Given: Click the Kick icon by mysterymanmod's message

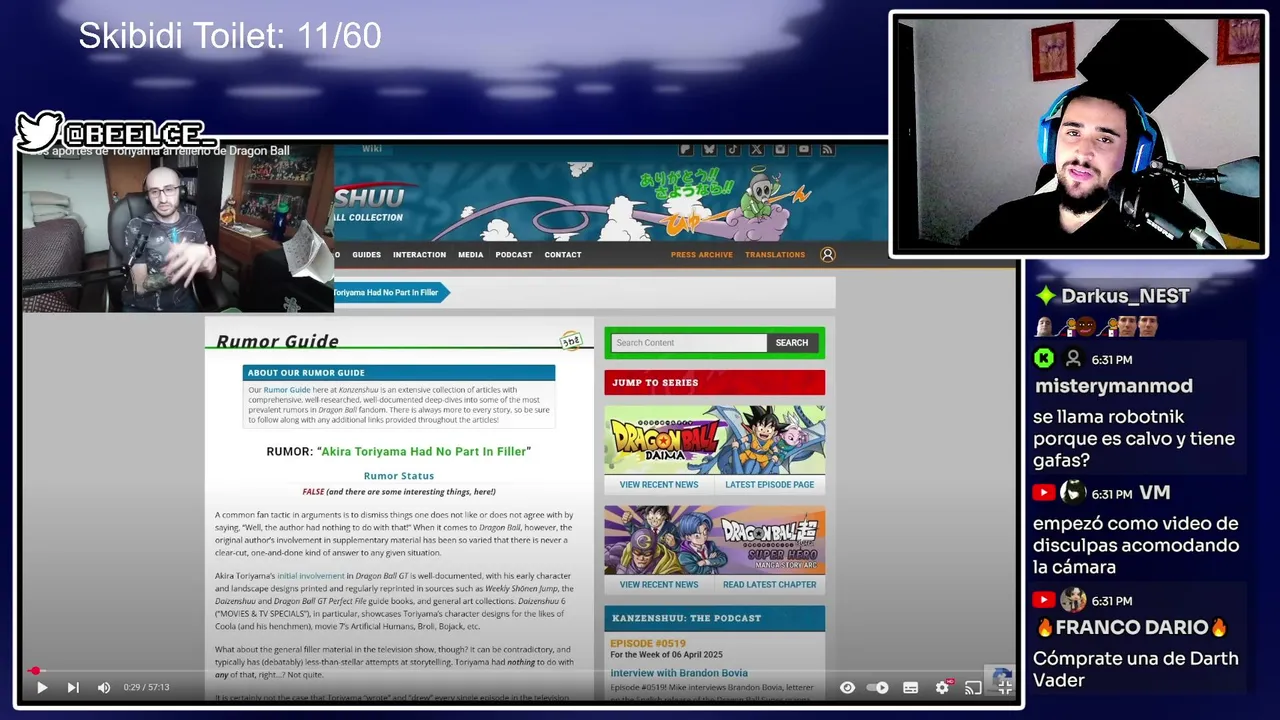Looking at the screenshot, I should [x=1044, y=358].
